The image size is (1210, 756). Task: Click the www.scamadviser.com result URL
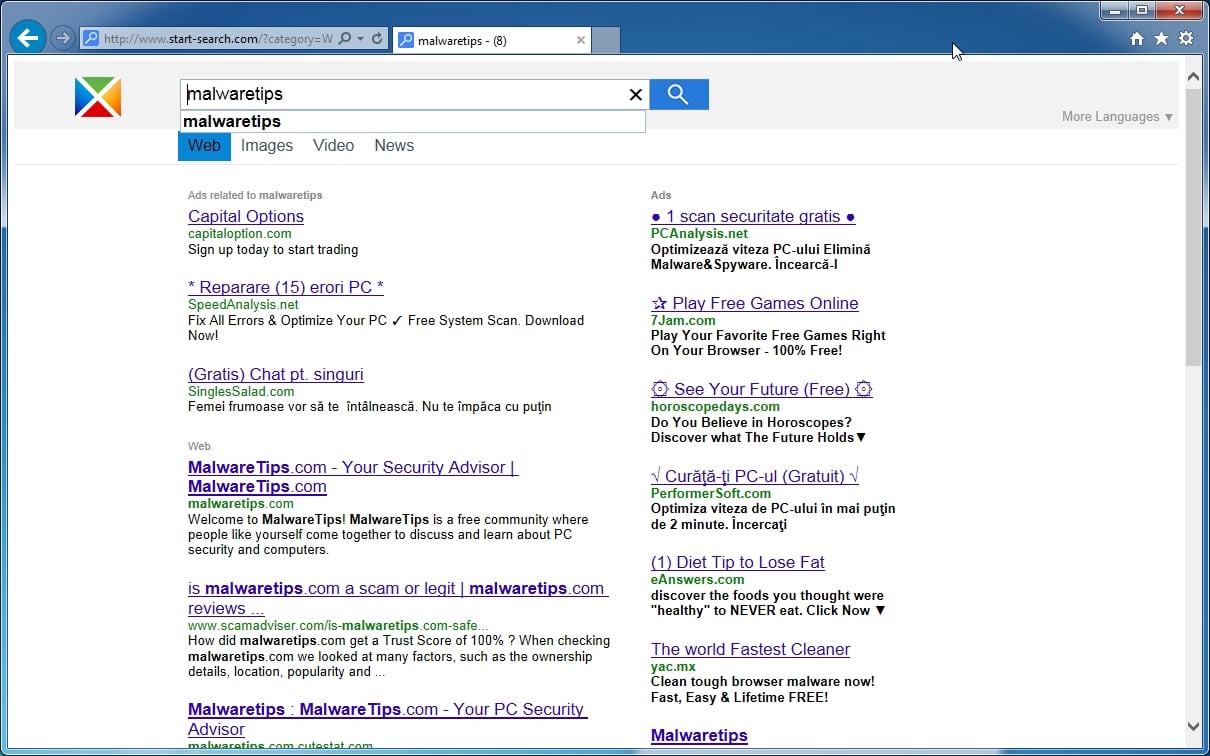click(338, 626)
